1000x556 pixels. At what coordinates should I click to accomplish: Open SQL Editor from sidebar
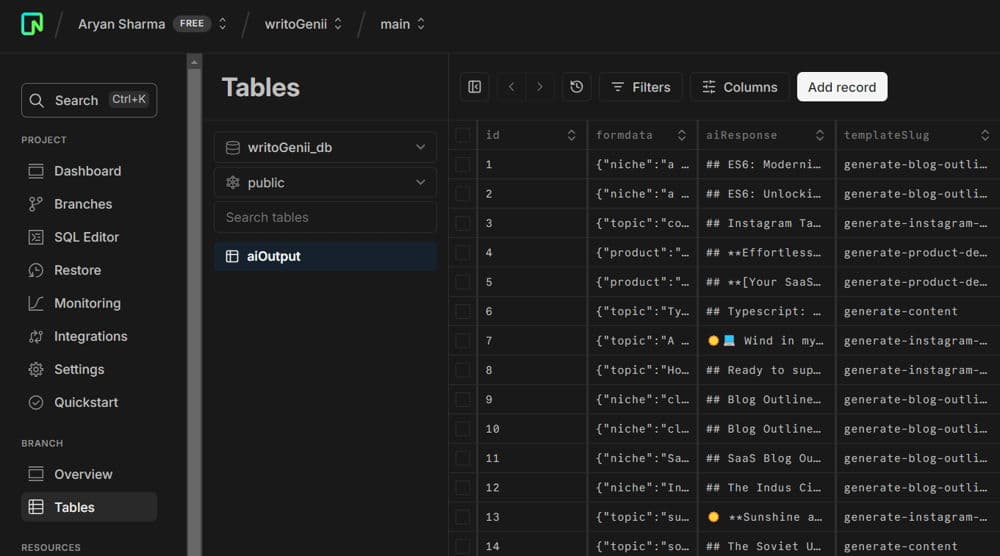86,237
